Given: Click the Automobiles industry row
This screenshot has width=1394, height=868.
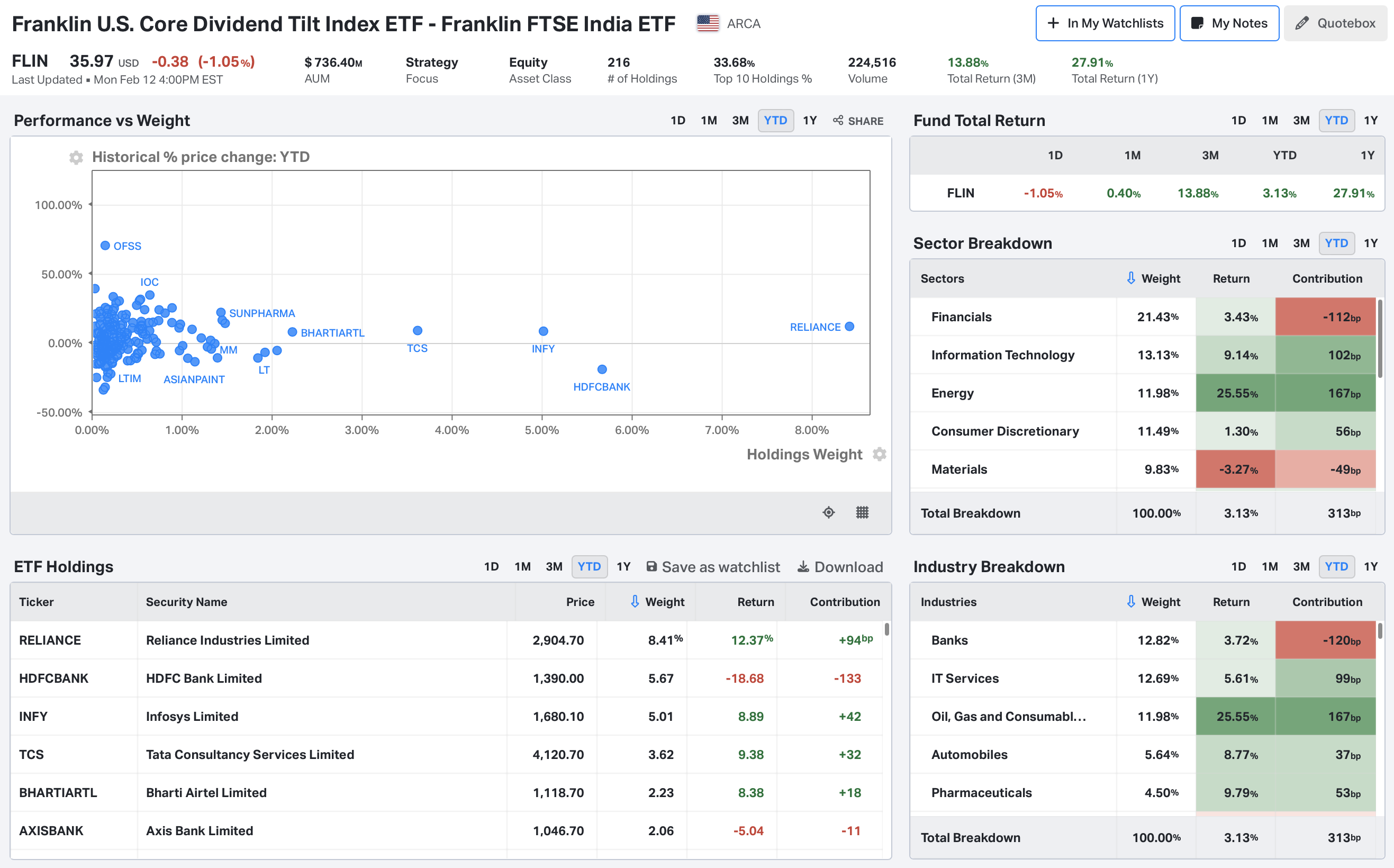Looking at the screenshot, I should pyautogui.click(x=1143, y=754).
